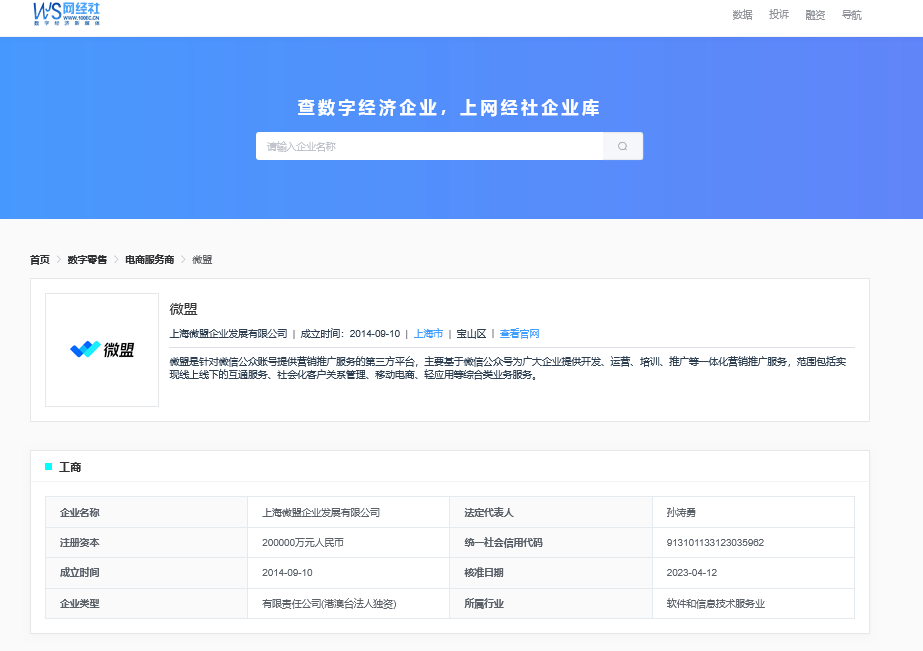Click 上海微盟企业发展有限公司 under the title
The height and width of the screenshot is (651, 923).
click(x=228, y=334)
